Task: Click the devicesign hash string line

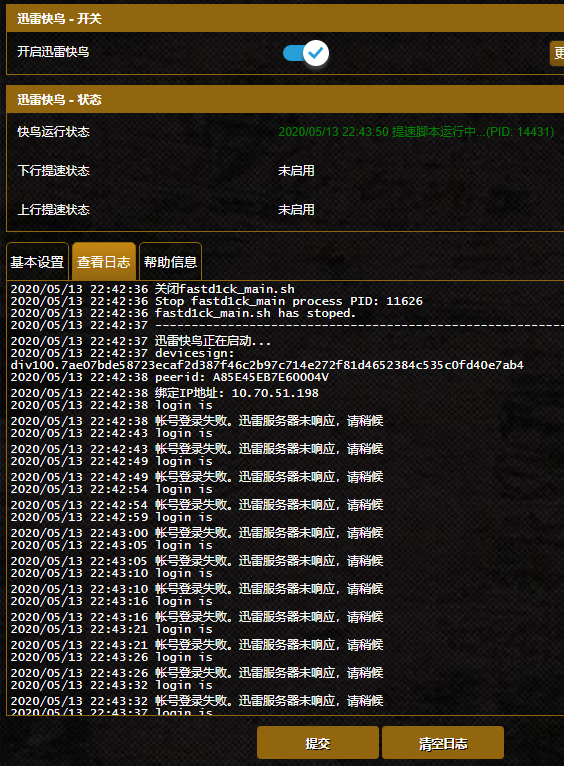Action: click(x=267, y=365)
